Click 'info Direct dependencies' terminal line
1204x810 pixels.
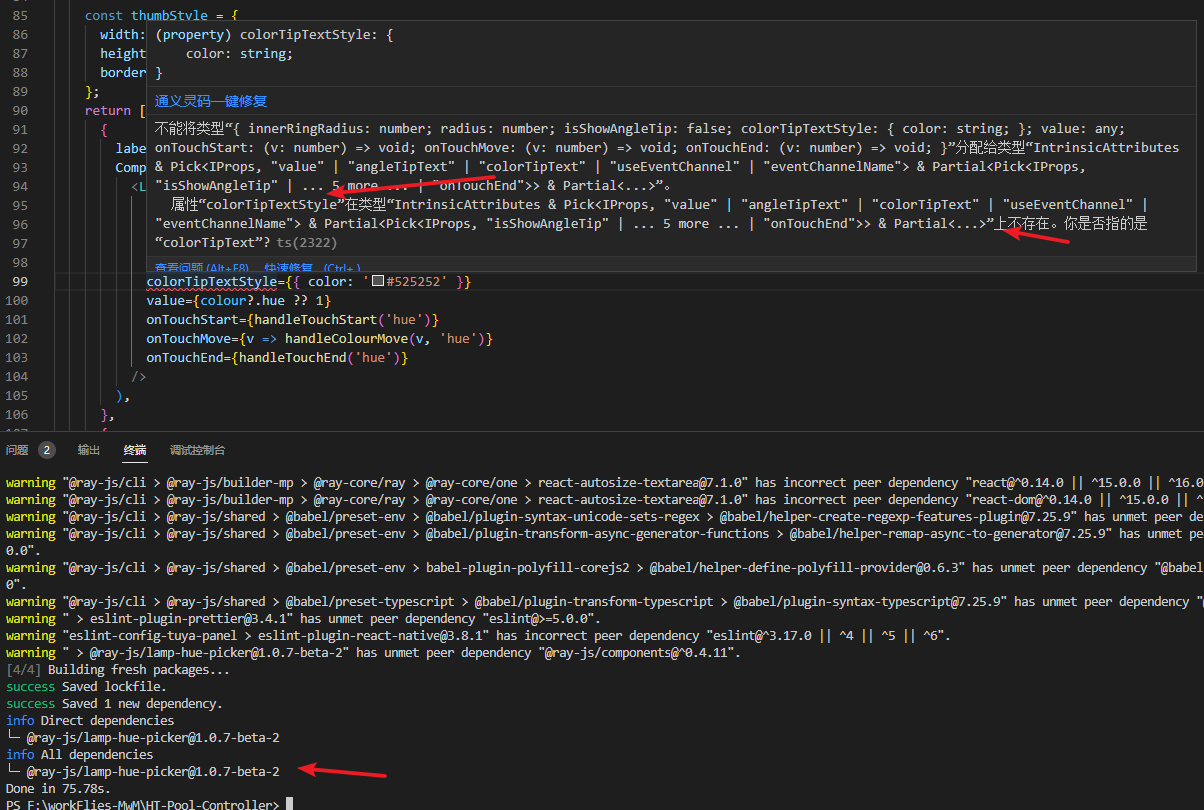tap(90, 721)
